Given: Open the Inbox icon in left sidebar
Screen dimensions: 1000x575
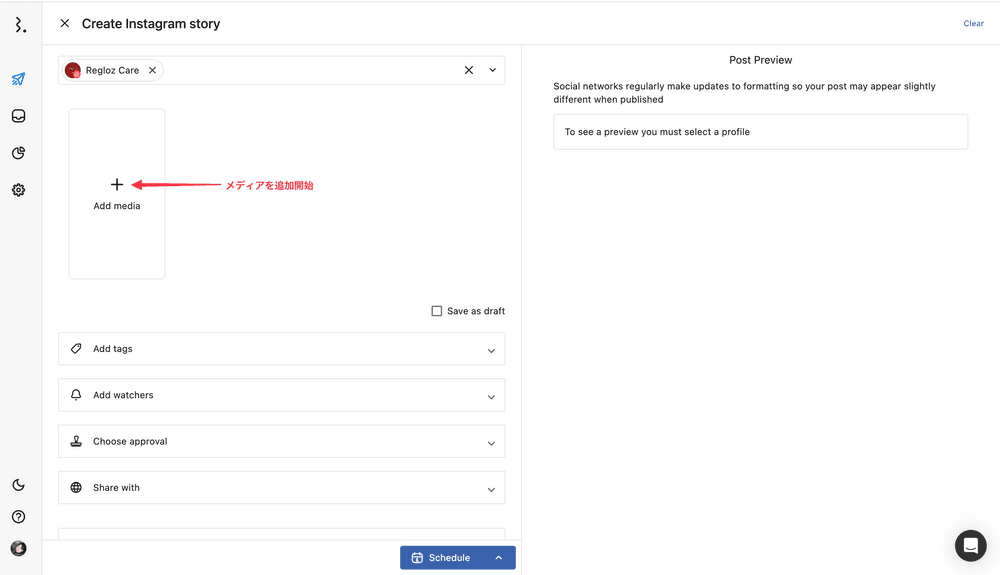Looking at the screenshot, I should click(x=18, y=116).
